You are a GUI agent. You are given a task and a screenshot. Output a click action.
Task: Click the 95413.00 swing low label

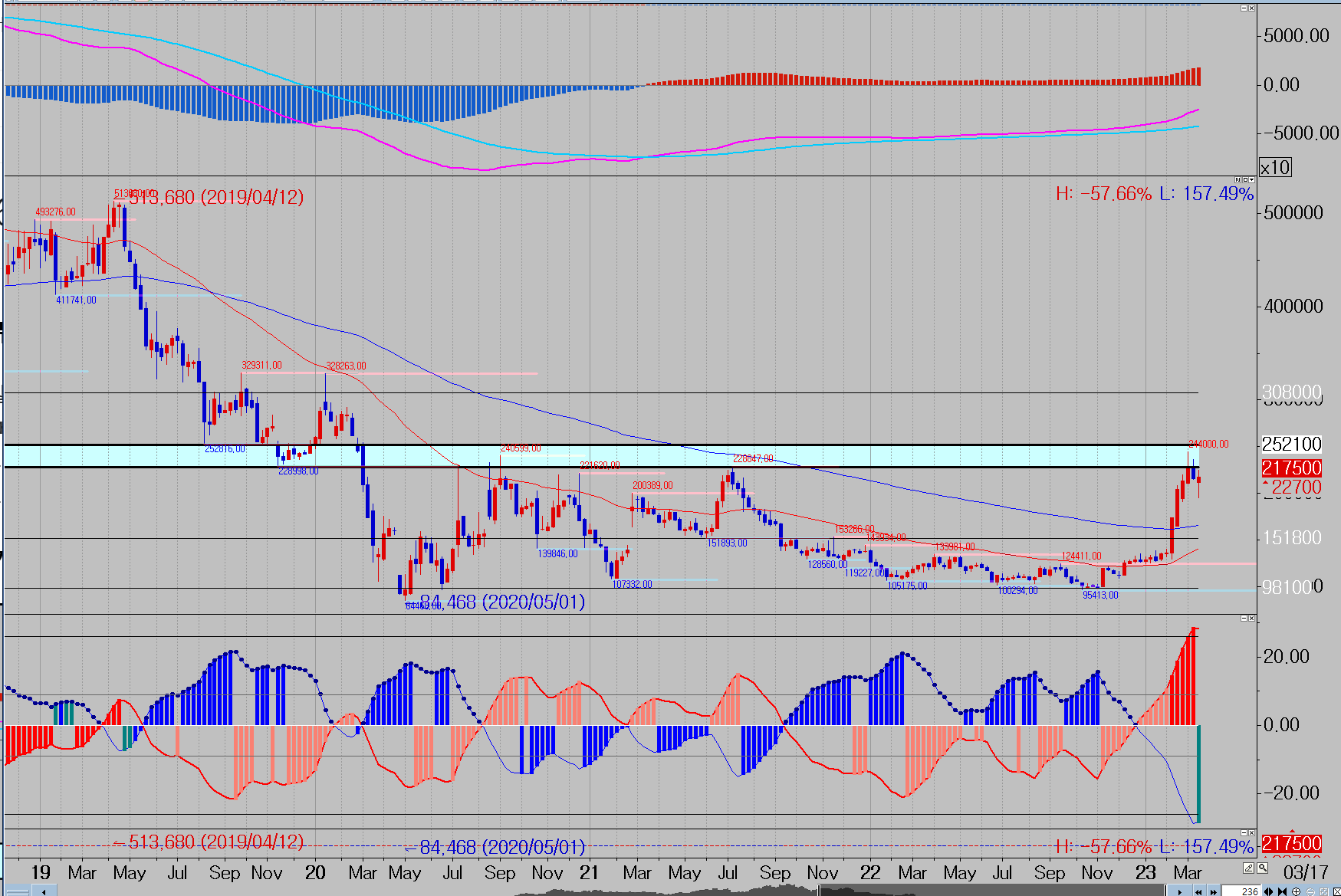tap(1100, 595)
